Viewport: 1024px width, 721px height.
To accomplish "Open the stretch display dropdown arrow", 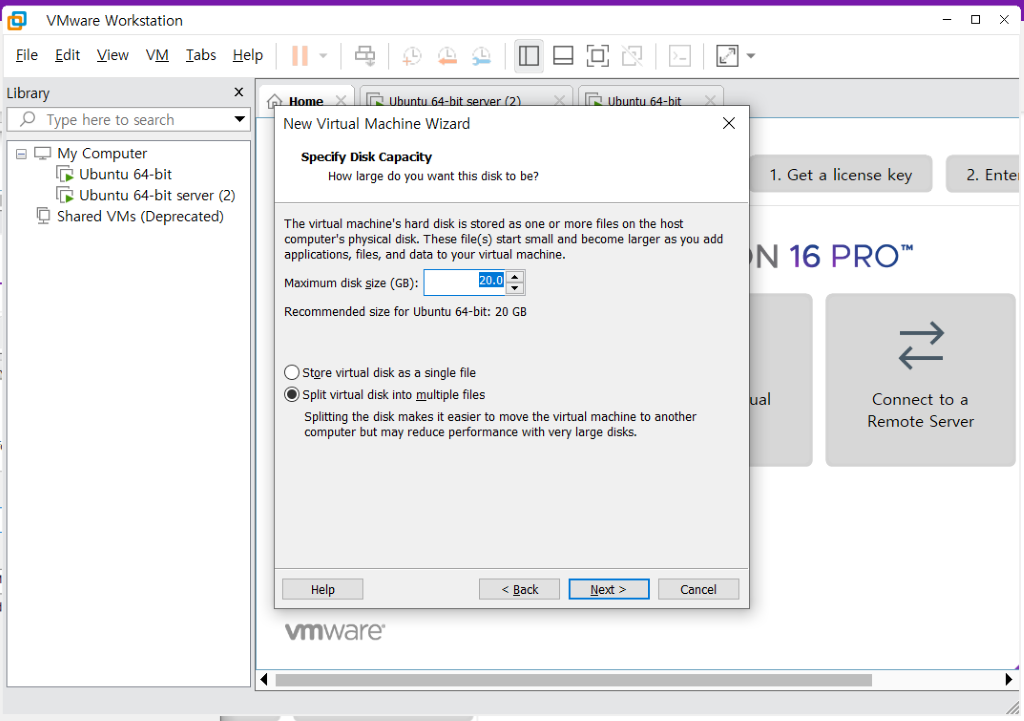I will tap(751, 56).
